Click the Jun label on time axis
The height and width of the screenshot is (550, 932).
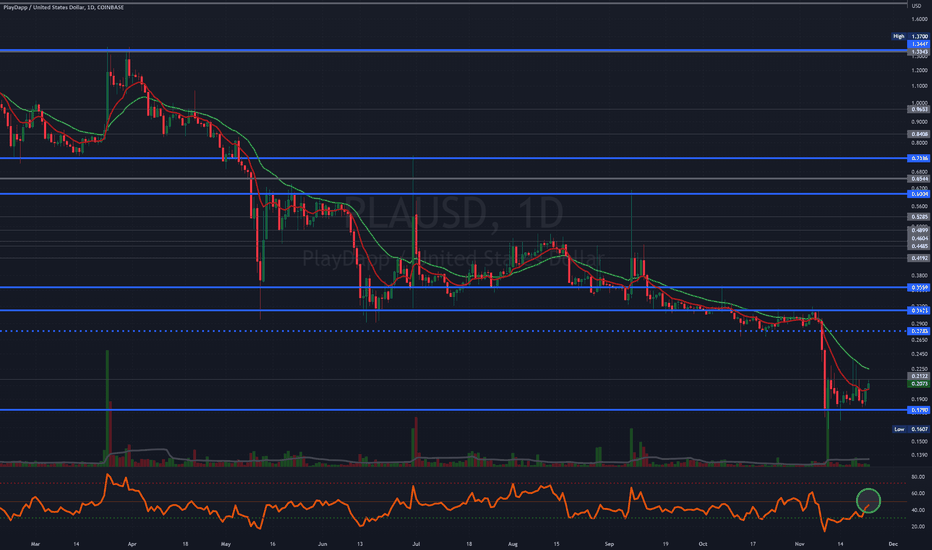[322, 543]
